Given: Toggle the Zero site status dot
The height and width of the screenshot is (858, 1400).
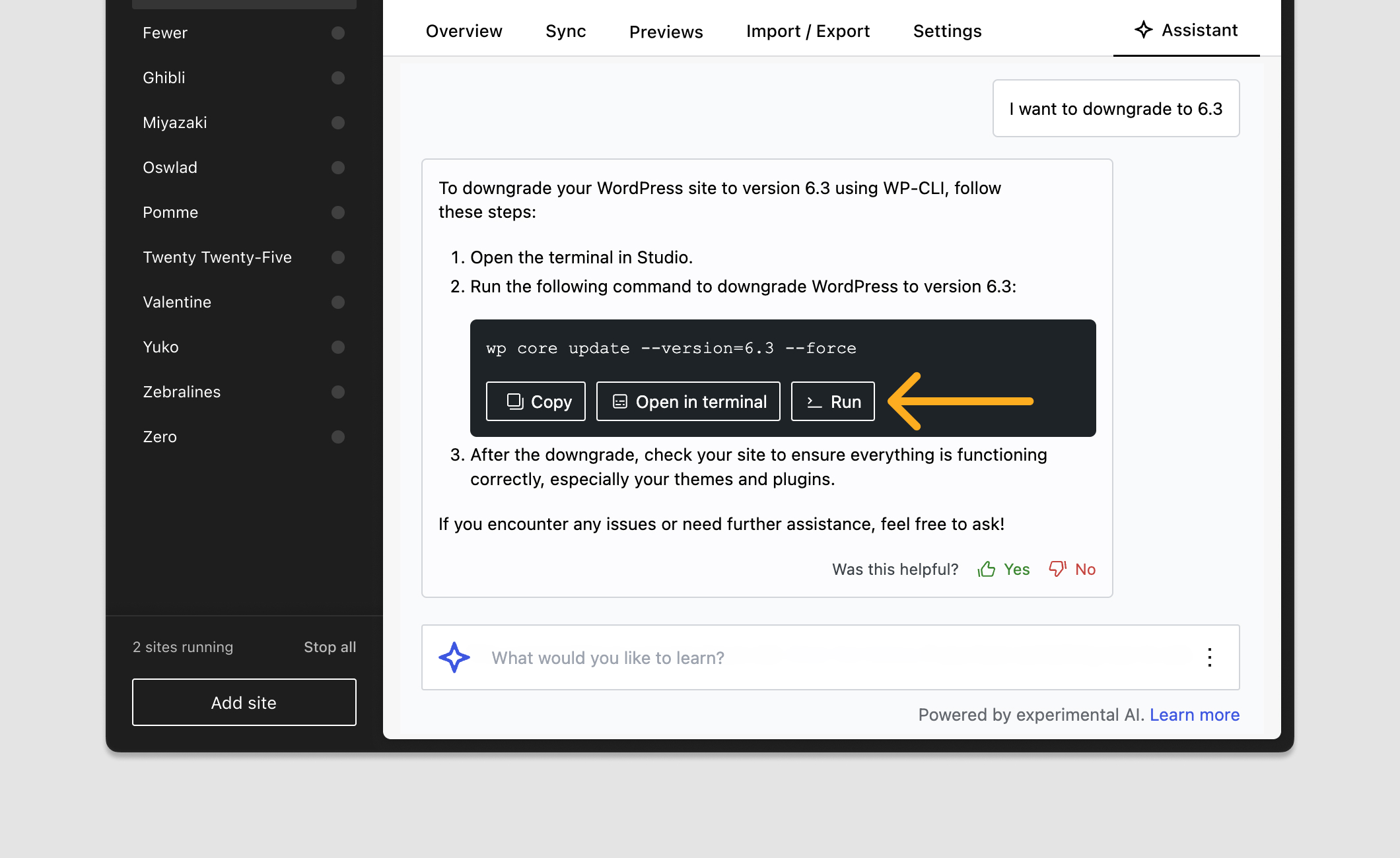Looking at the screenshot, I should [338, 437].
